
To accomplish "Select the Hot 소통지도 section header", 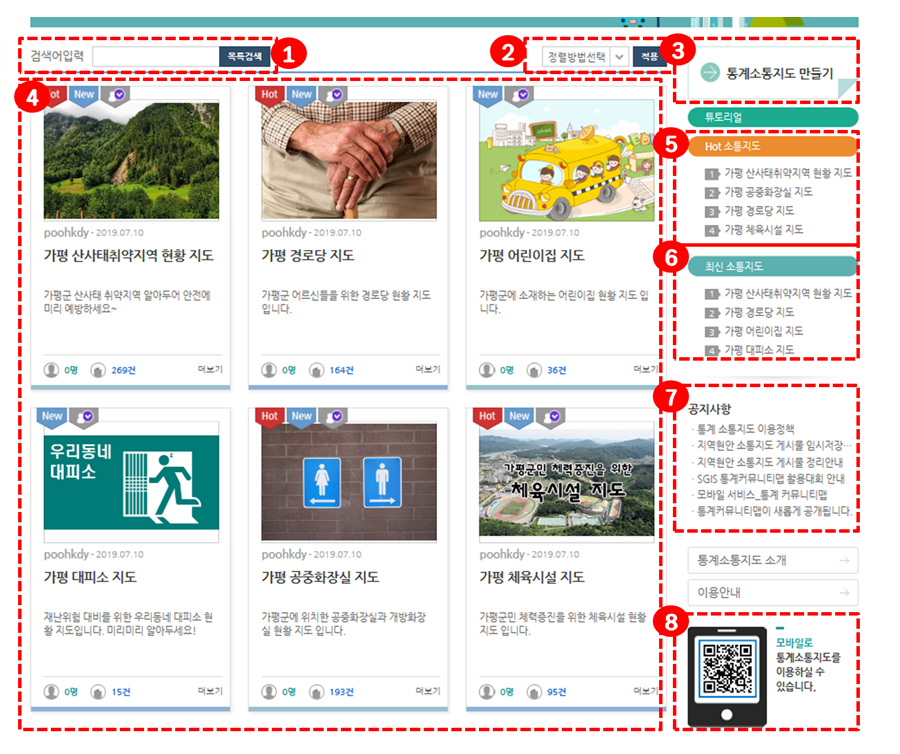I will (774, 146).
